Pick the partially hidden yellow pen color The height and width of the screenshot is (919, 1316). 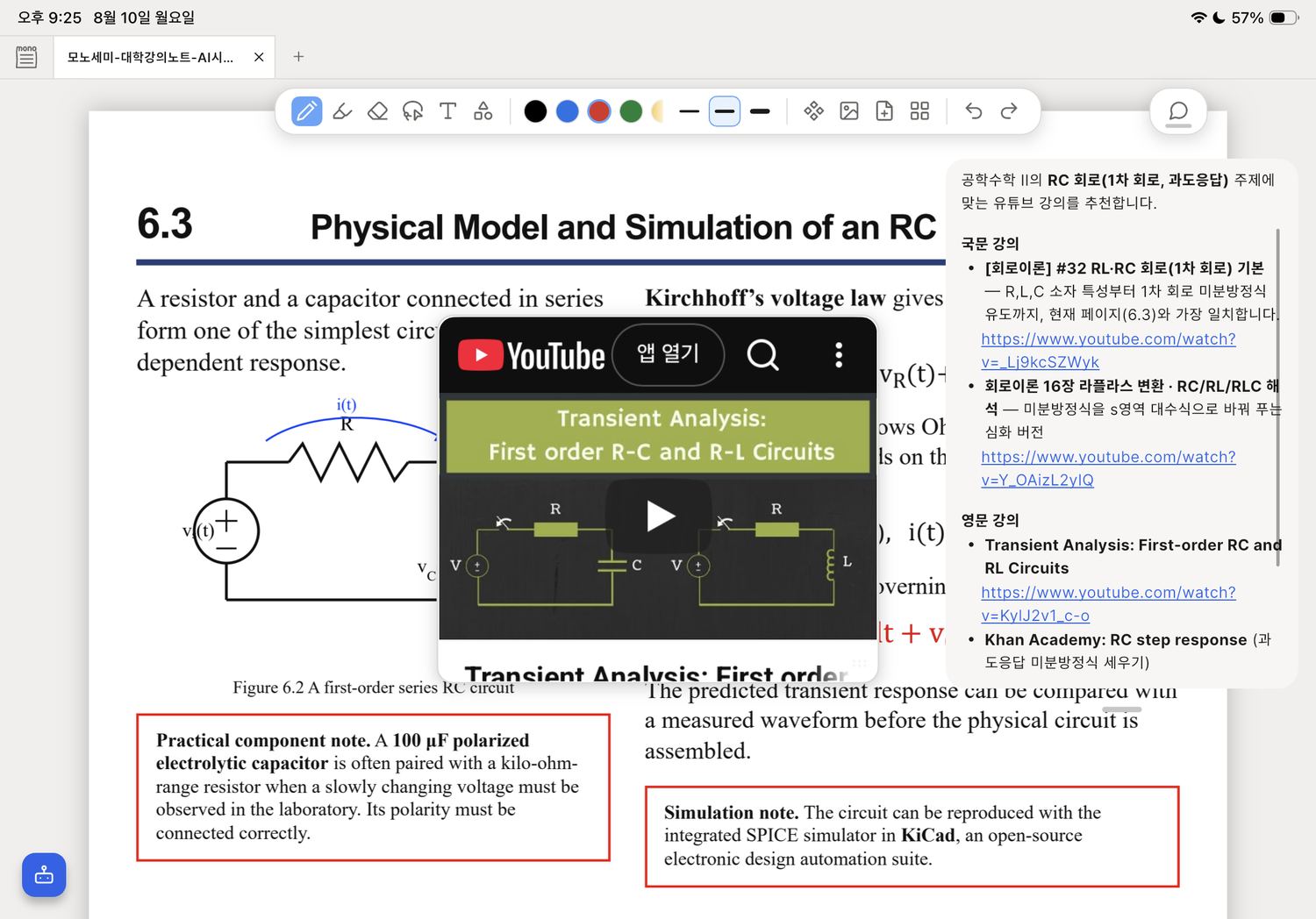click(658, 111)
